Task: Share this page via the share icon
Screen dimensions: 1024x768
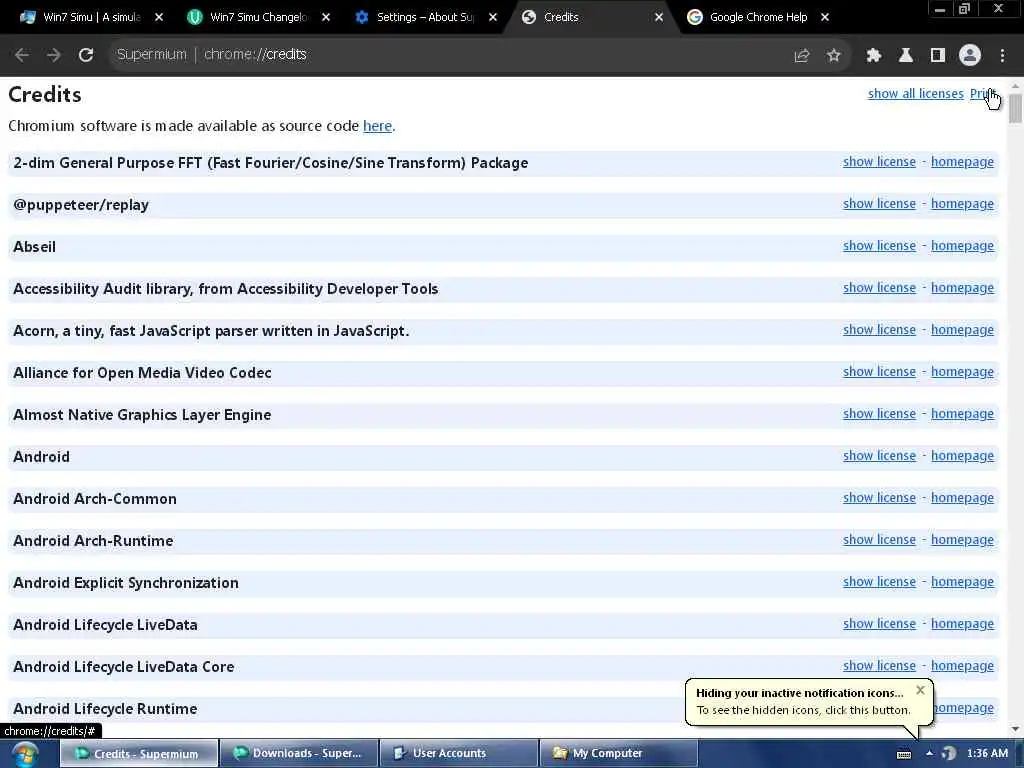Action: pos(802,56)
